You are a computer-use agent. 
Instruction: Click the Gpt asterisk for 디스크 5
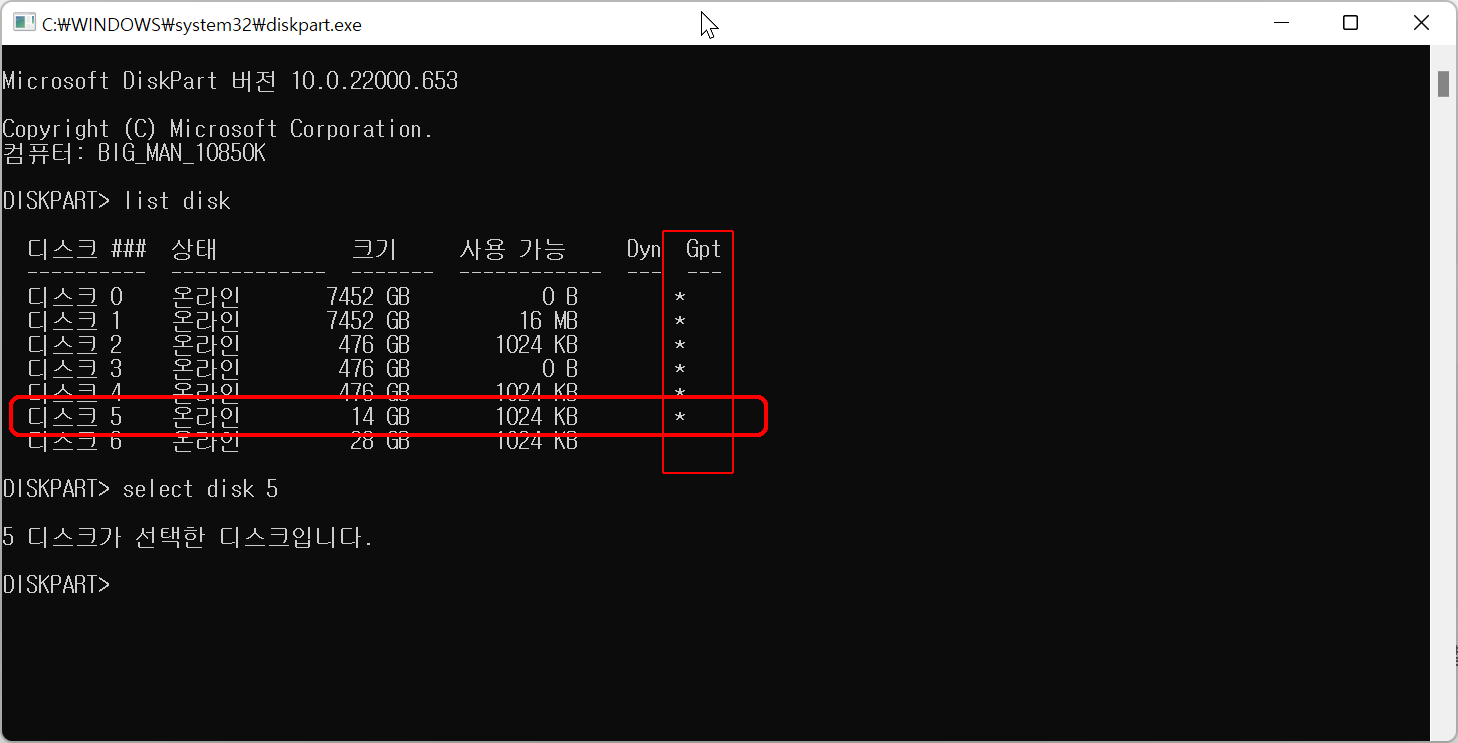[680, 418]
